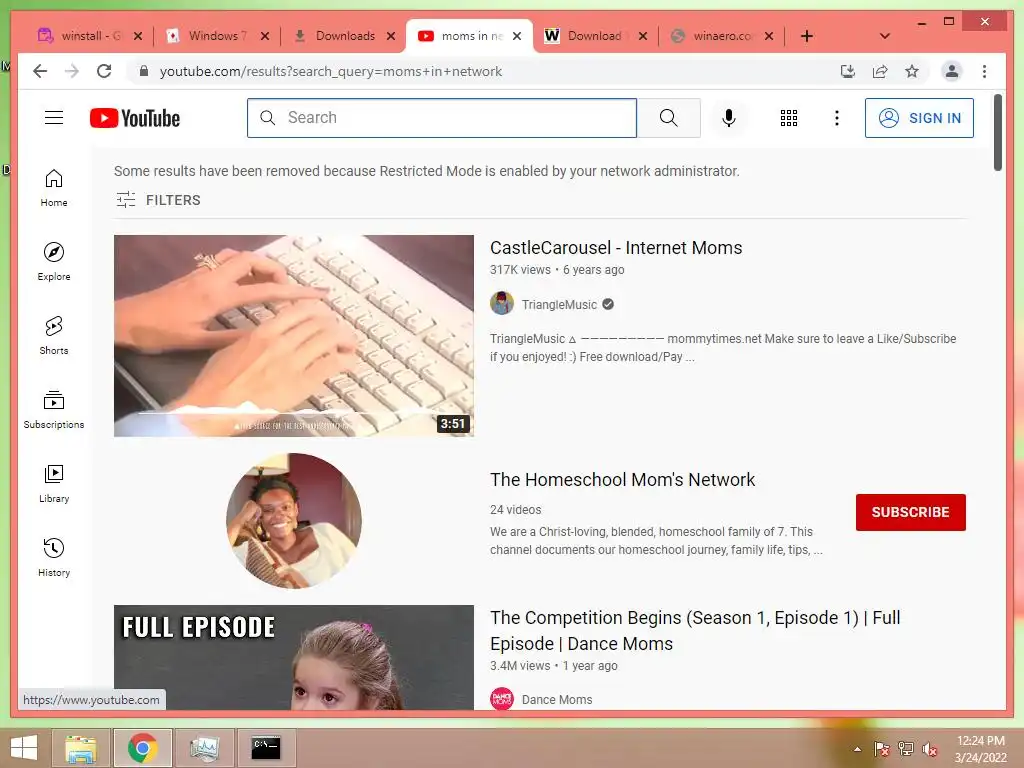
Task: Open Shorts in the sidebar
Action: tap(54, 336)
